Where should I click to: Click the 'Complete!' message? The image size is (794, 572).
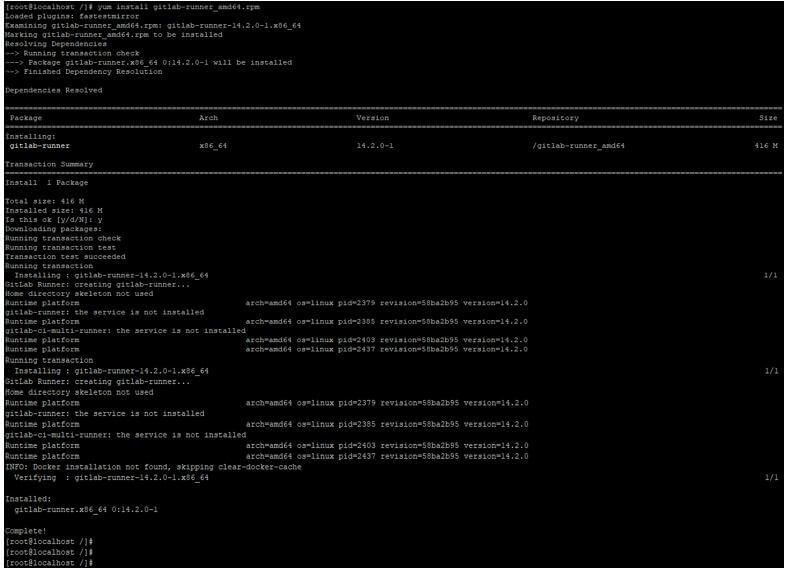(x=26, y=531)
